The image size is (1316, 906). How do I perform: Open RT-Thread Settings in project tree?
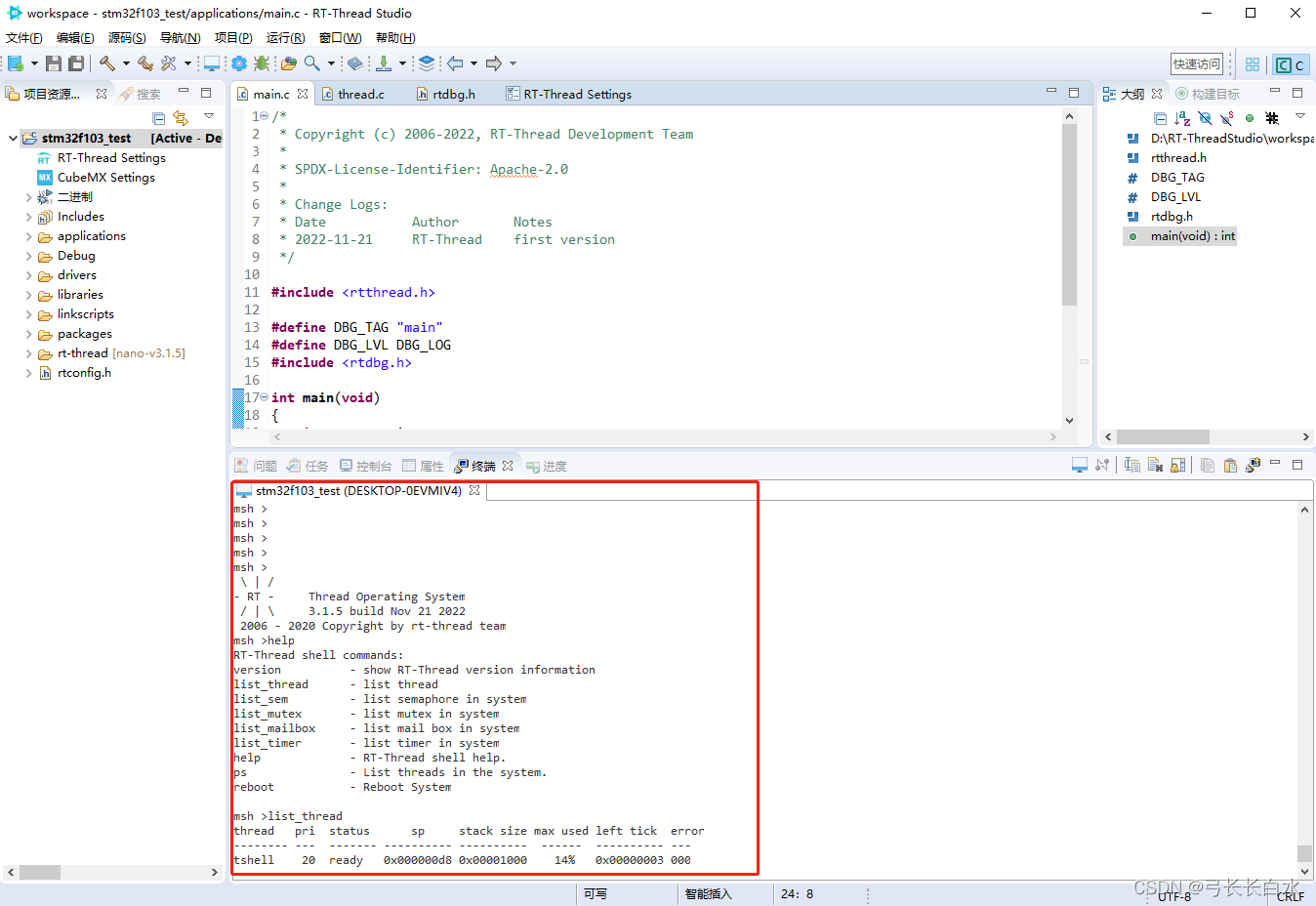(111, 158)
